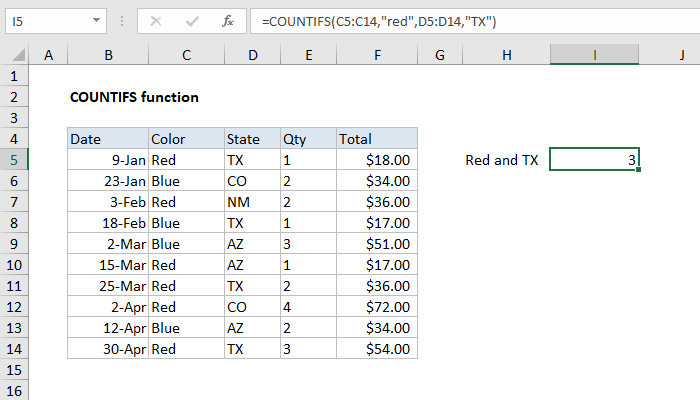Screen dimensions: 700x400
Task: Select column C header
Action: pyautogui.click(x=185, y=54)
